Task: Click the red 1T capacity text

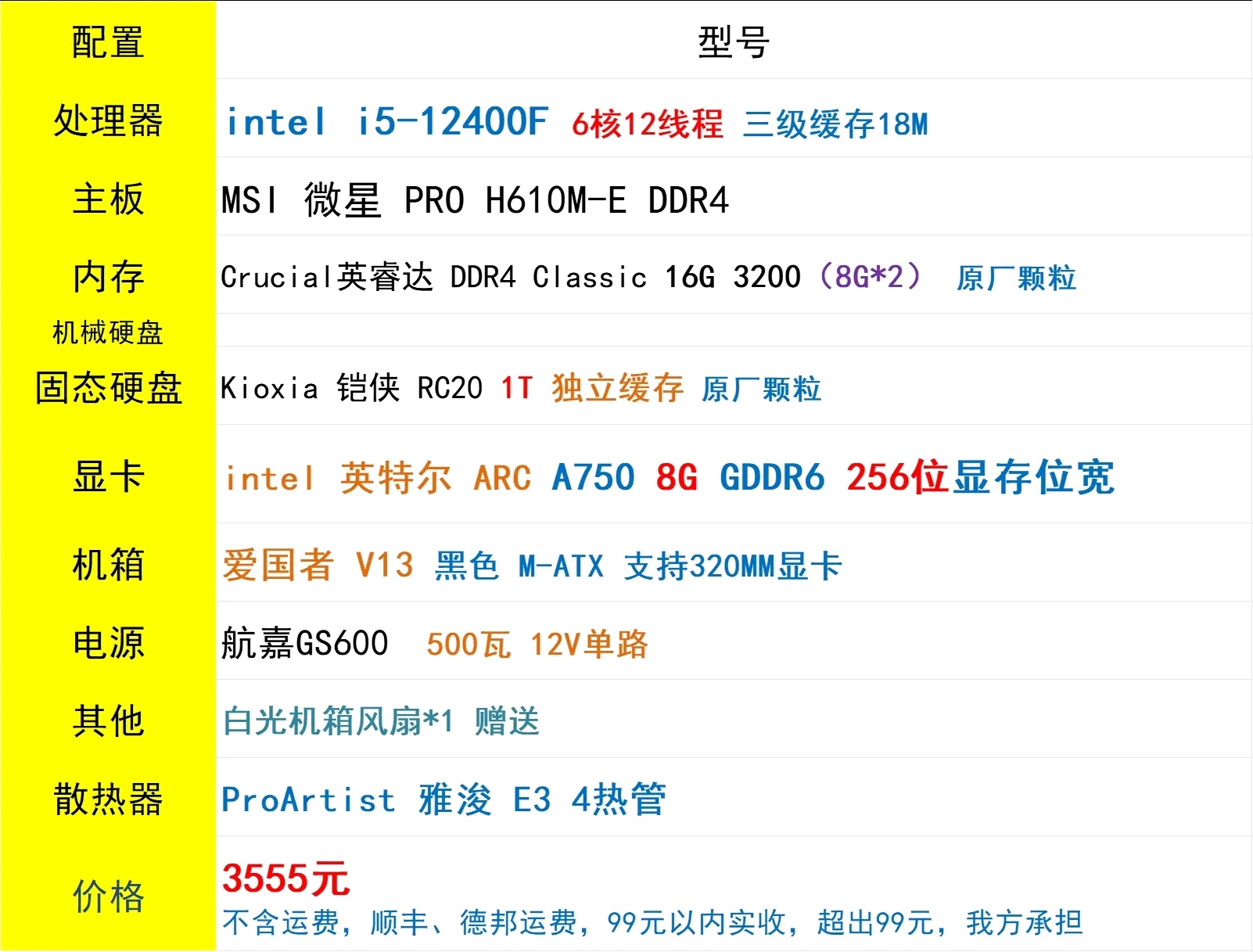Action: 517,388
